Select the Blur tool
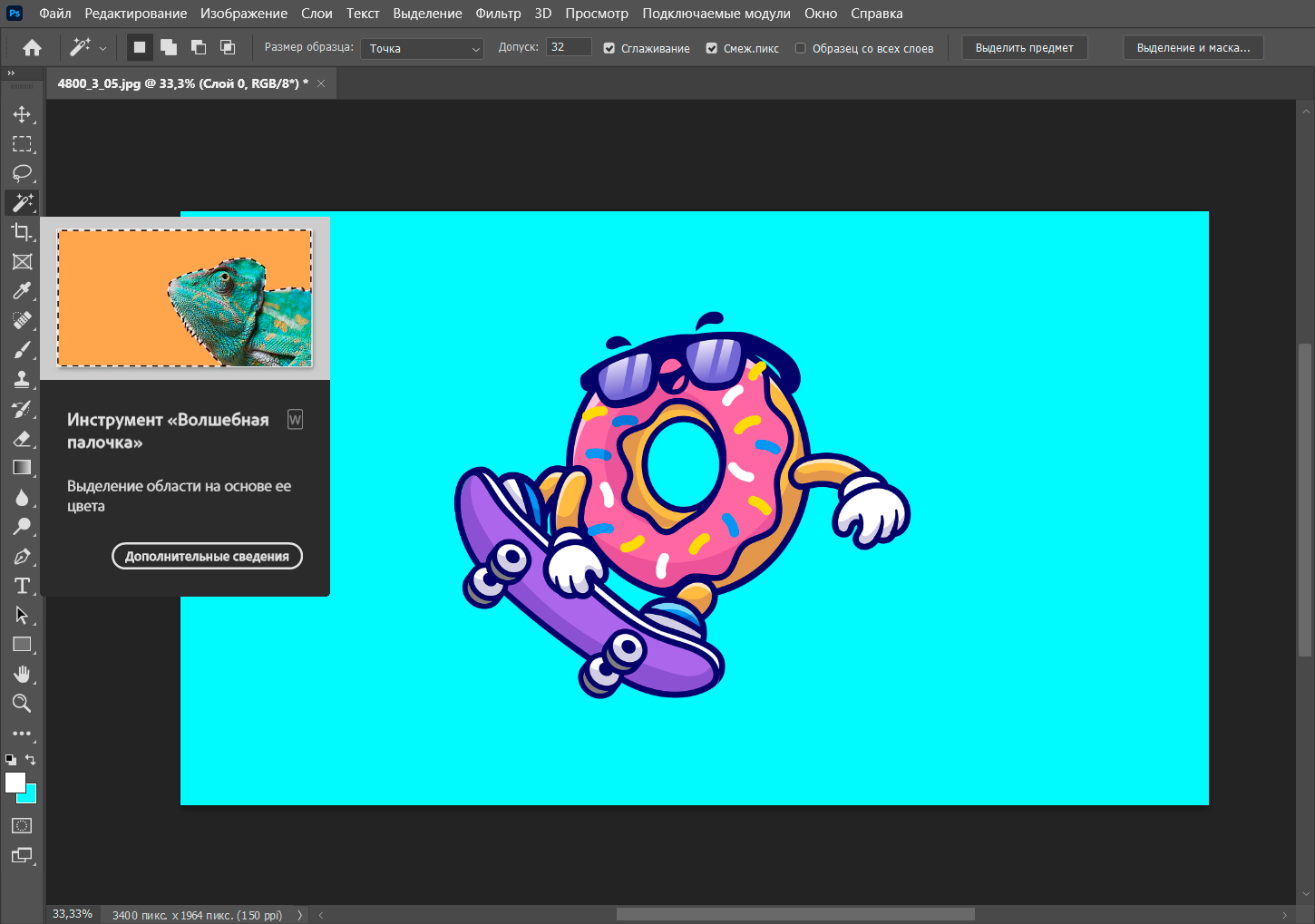 tap(22, 497)
